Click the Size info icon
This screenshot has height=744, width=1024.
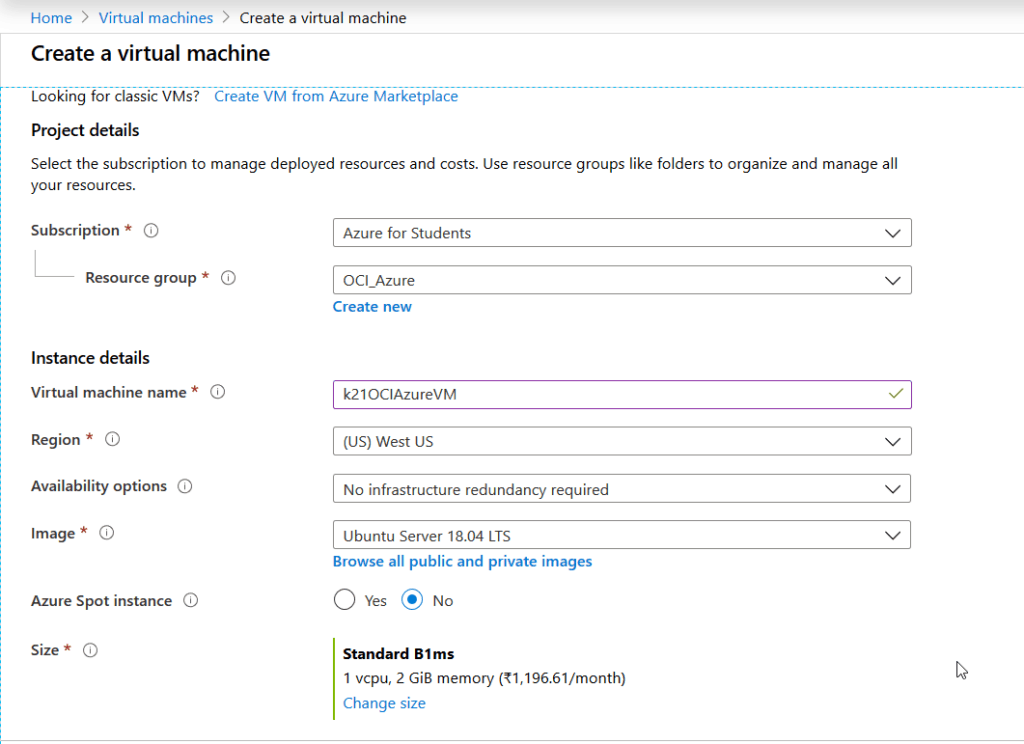click(x=90, y=650)
